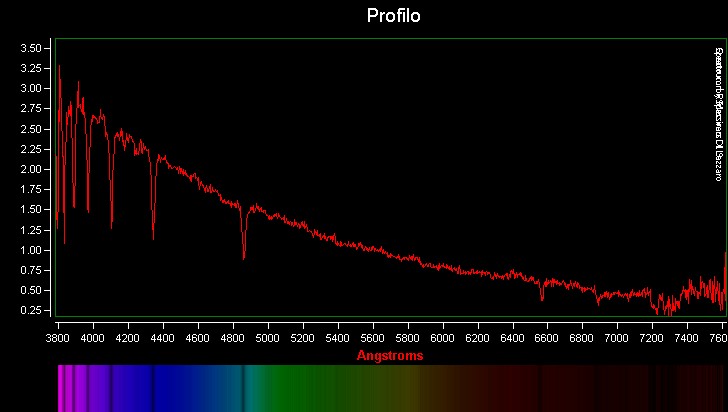
Task: Click the deep absorption dip near 4860 Angstroms
Action: [244, 257]
